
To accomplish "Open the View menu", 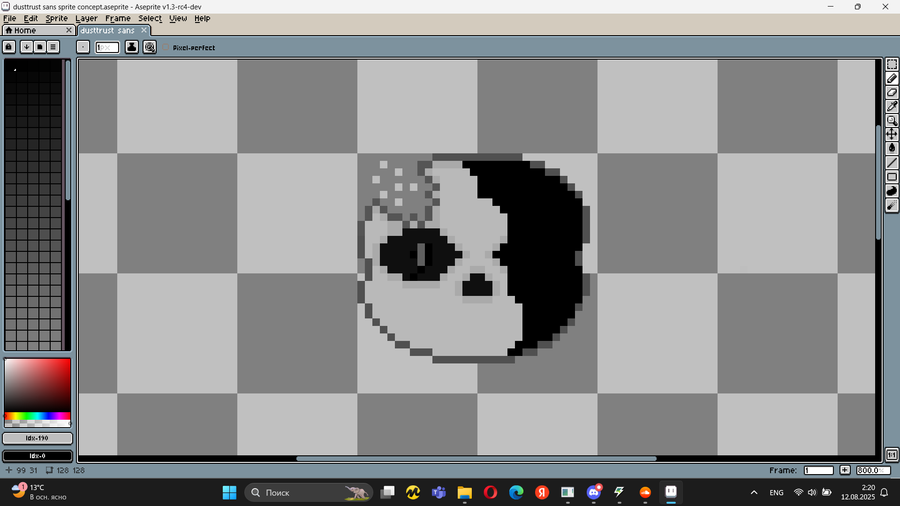I will [x=178, y=18].
